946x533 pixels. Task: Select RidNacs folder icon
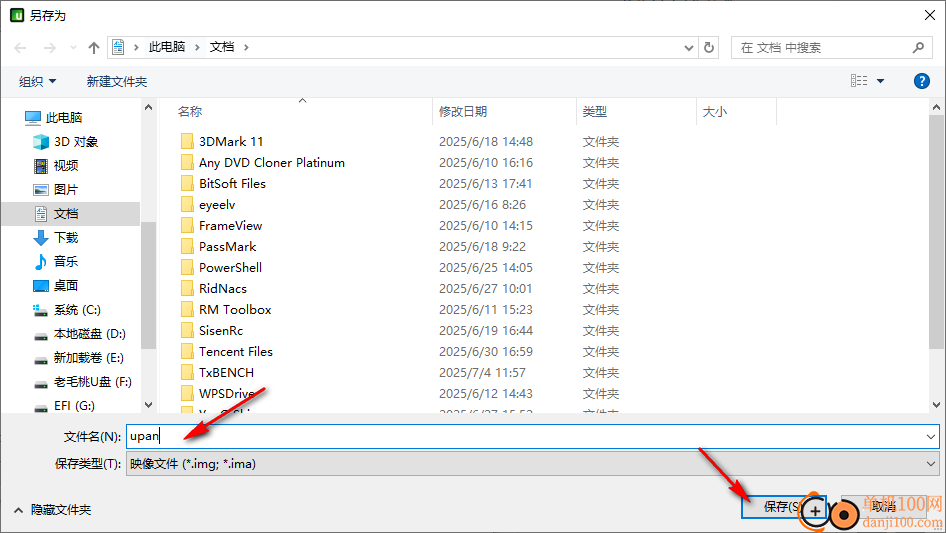[187, 289]
